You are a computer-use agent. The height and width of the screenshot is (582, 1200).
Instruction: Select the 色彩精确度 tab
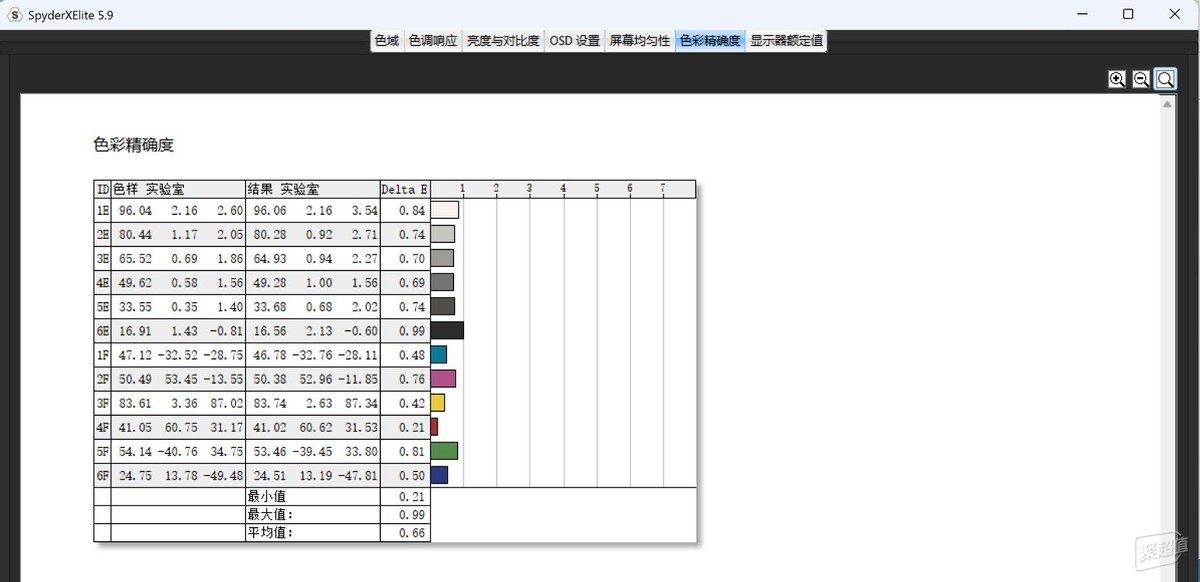(x=710, y=41)
